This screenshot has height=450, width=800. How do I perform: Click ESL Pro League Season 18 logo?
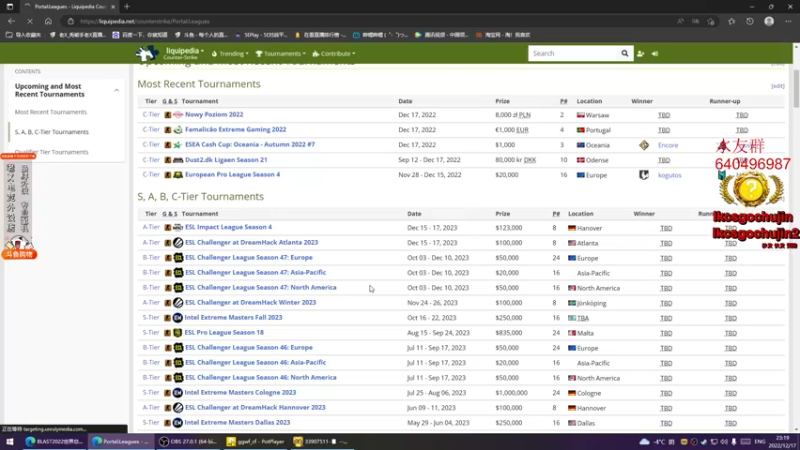[x=178, y=333]
